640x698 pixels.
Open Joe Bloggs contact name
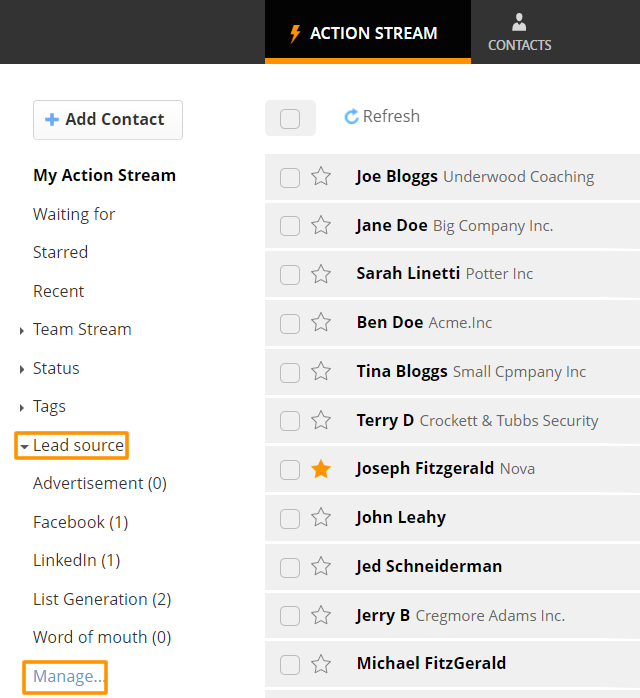(397, 177)
